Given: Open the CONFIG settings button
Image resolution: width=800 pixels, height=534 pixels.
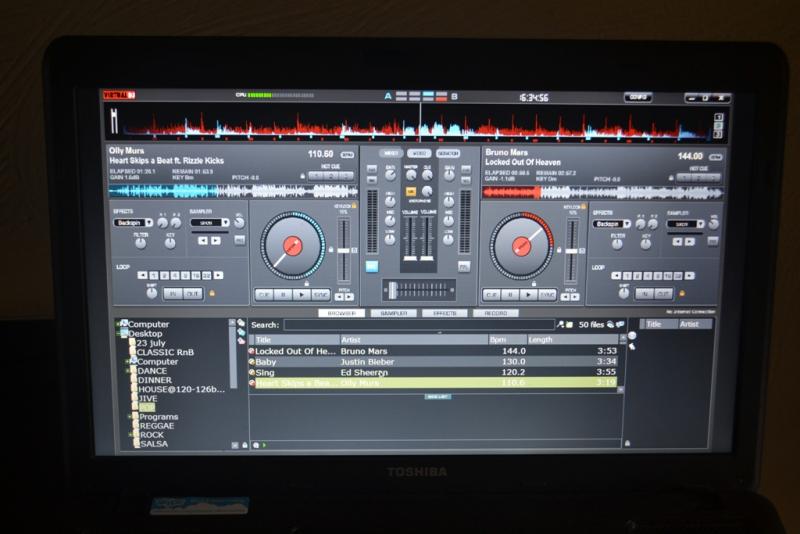Looking at the screenshot, I should coord(638,97).
